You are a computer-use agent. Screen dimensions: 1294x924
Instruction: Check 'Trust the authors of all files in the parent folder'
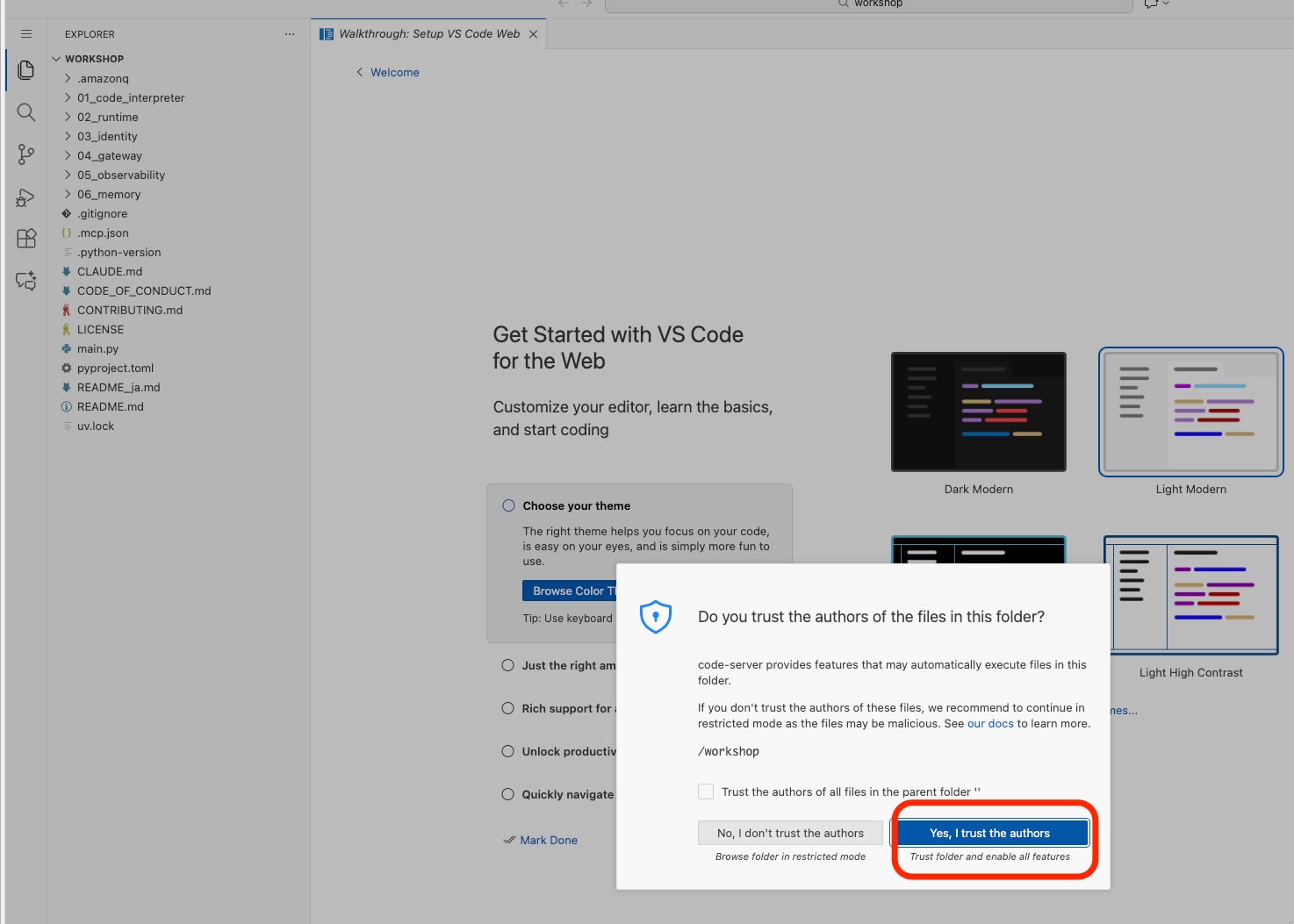click(706, 791)
